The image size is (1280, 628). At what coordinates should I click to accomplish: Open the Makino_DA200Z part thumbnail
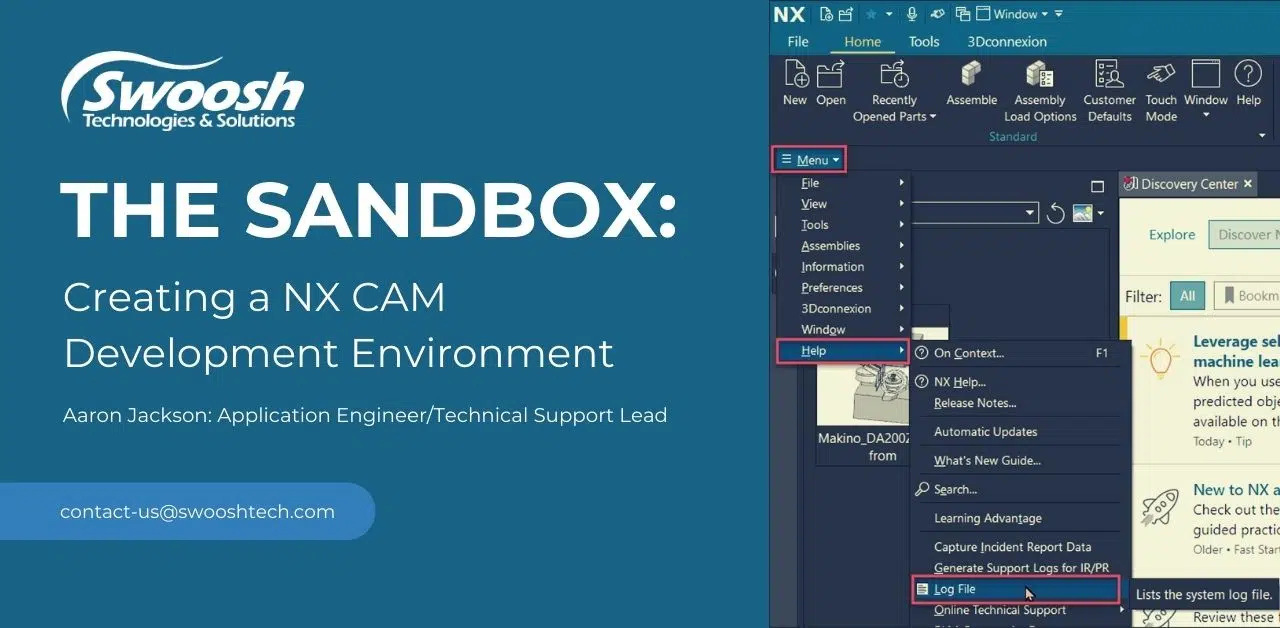(863, 396)
